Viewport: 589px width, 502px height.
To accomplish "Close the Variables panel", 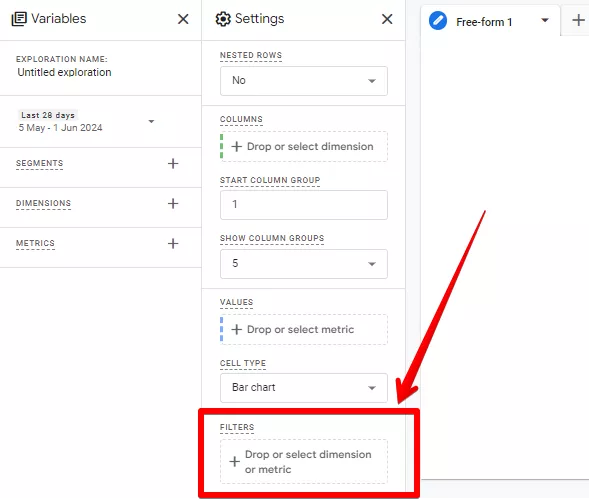I will 183,19.
